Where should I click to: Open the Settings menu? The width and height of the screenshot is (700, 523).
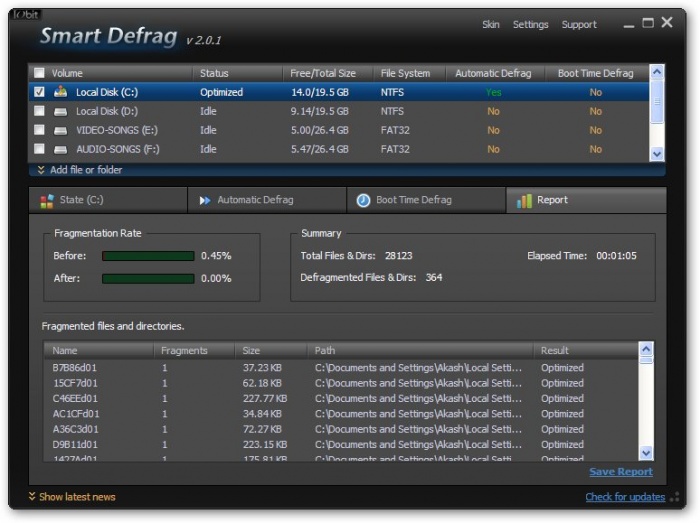(x=530, y=25)
